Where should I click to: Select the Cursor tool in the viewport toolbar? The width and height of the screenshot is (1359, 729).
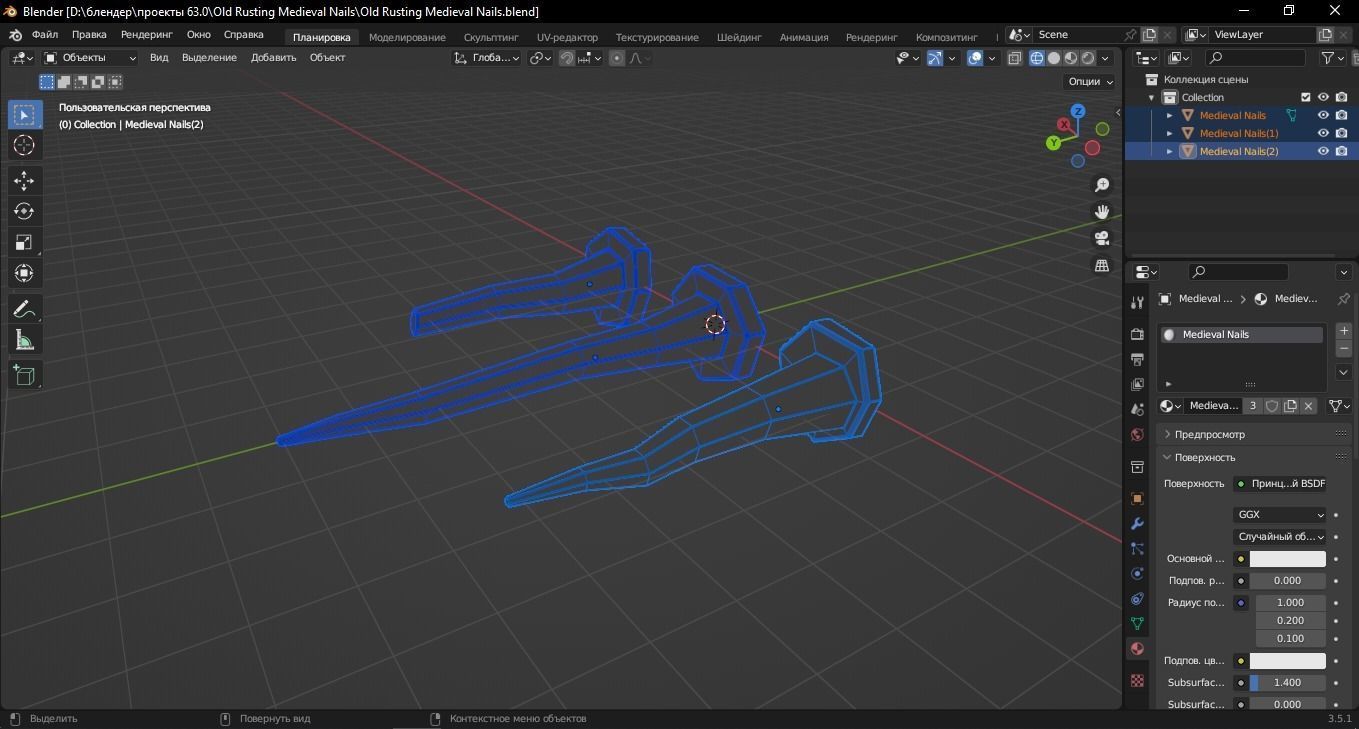click(x=24, y=145)
